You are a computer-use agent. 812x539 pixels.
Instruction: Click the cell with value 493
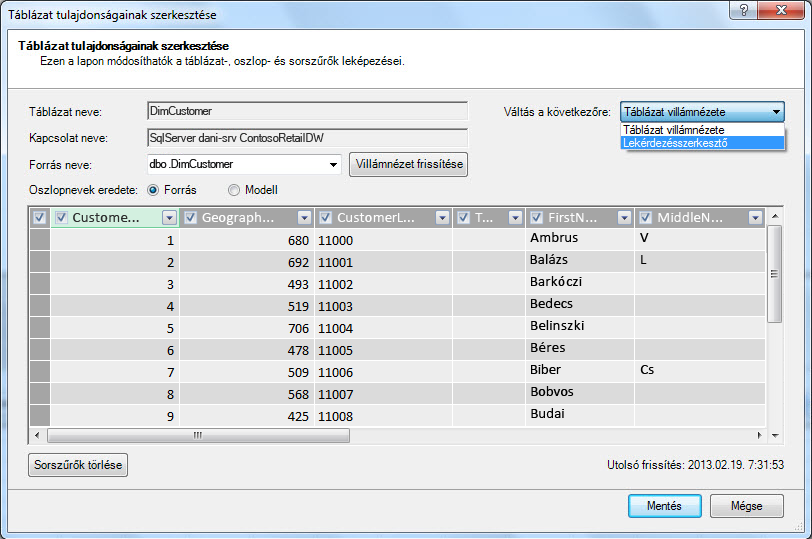coord(246,284)
